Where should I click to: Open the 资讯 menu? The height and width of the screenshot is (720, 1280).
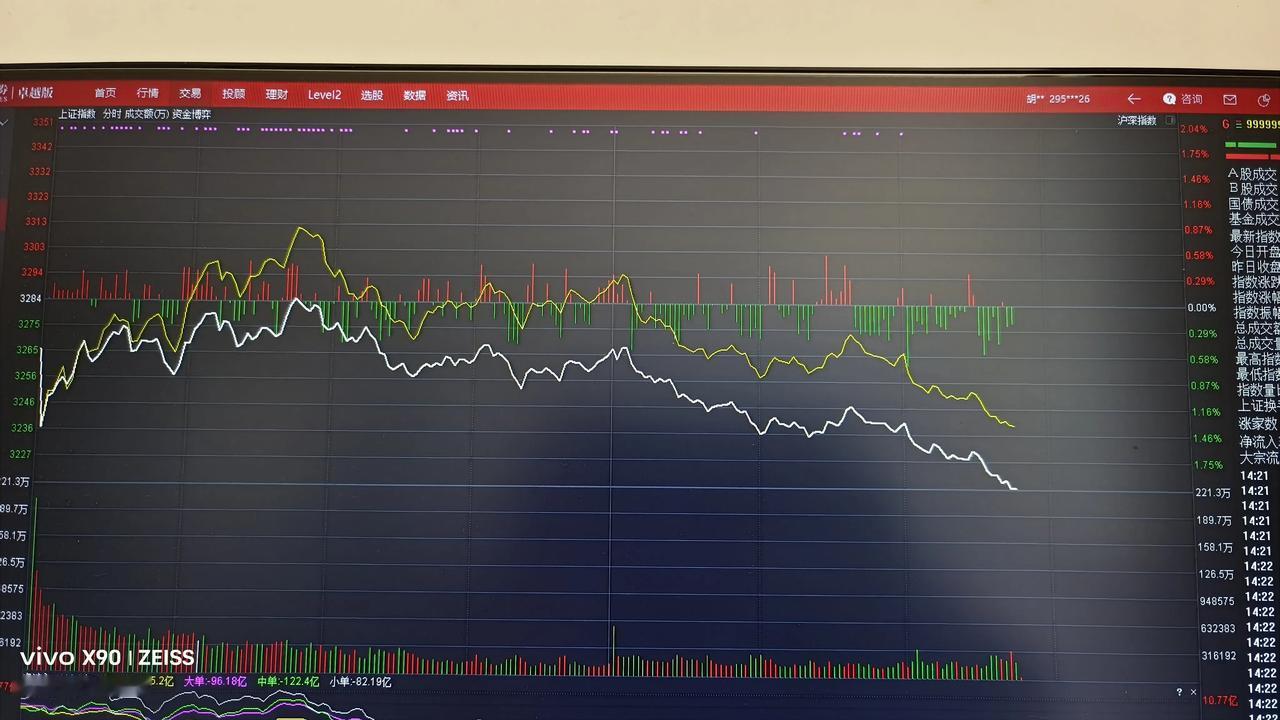[458, 96]
